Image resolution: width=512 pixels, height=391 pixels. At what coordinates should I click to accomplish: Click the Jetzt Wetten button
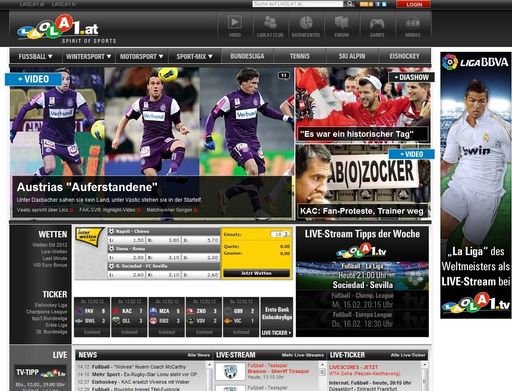coord(256,273)
